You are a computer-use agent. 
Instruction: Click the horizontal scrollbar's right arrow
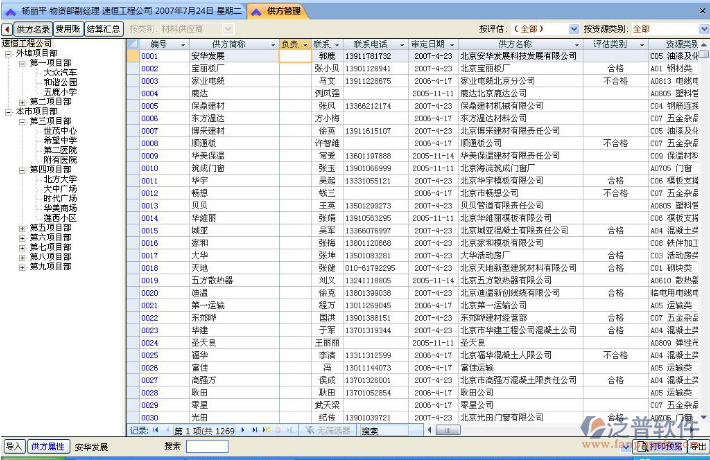coord(691,430)
